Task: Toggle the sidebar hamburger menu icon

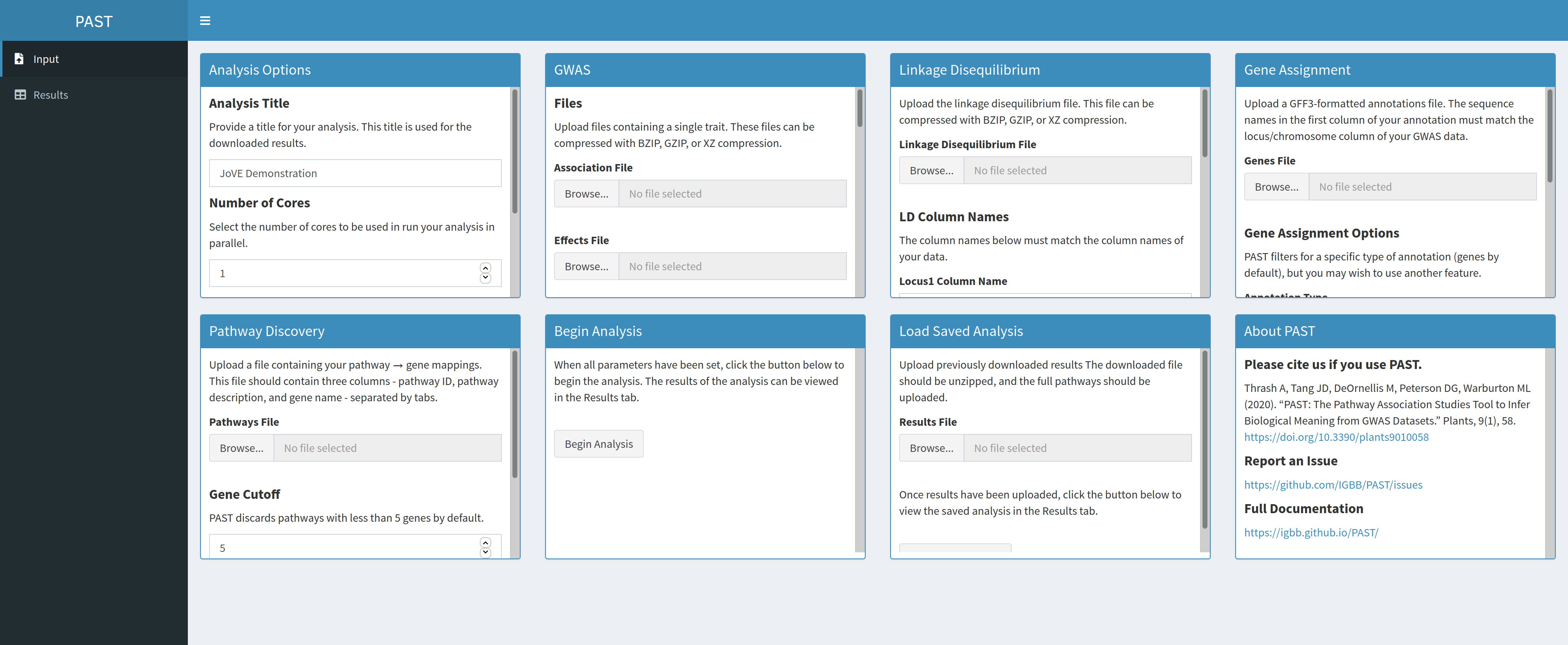Action: pyautogui.click(x=205, y=21)
